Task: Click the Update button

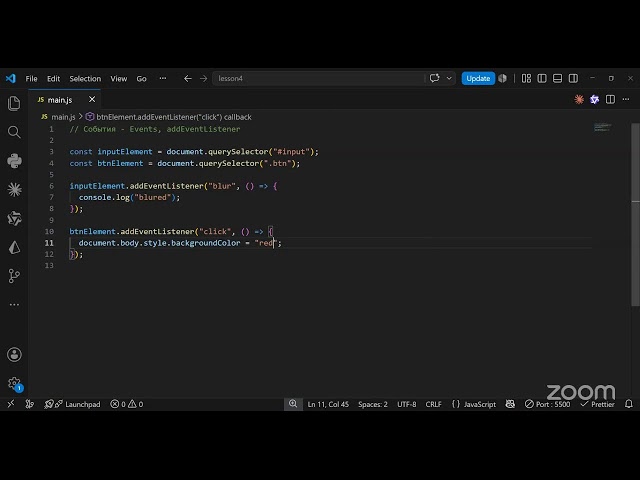Action: click(478, 78)
